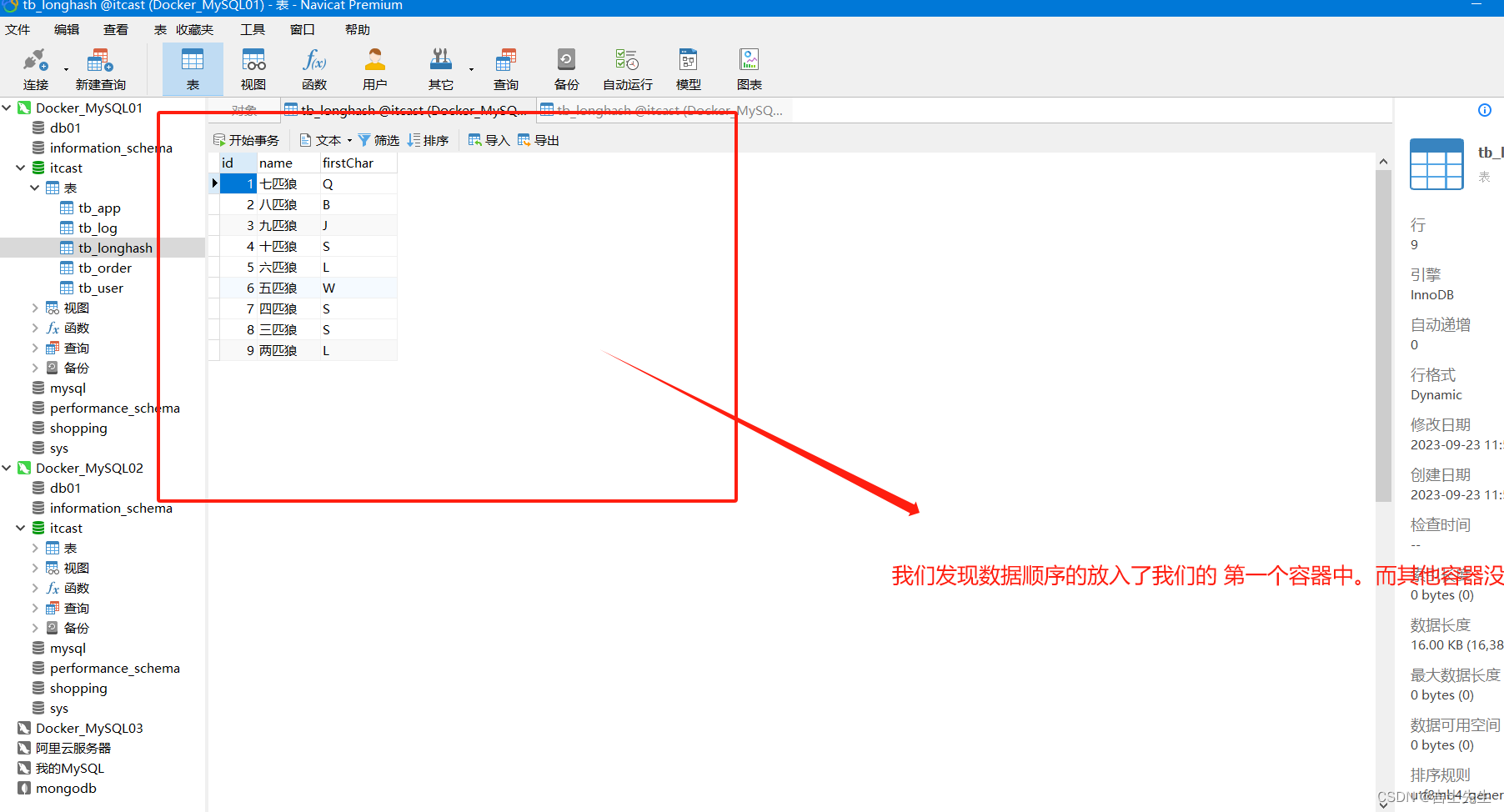Click the info icon in the right panel
Viewport: 1504px width, 812px height.
coord(1485,110)
